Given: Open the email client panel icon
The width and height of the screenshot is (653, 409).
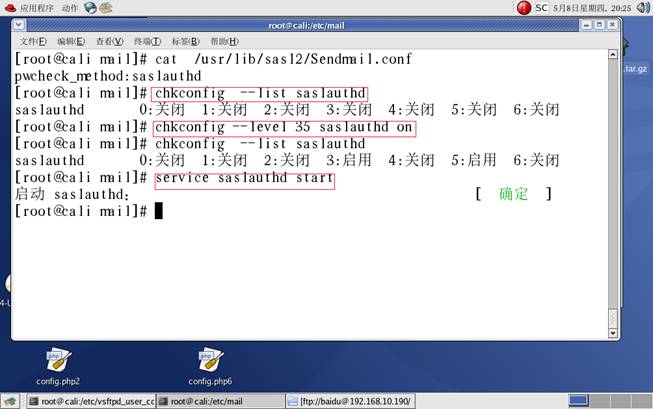Looking at the screenshot, I should pyautogui.click(x=106, y=8).
